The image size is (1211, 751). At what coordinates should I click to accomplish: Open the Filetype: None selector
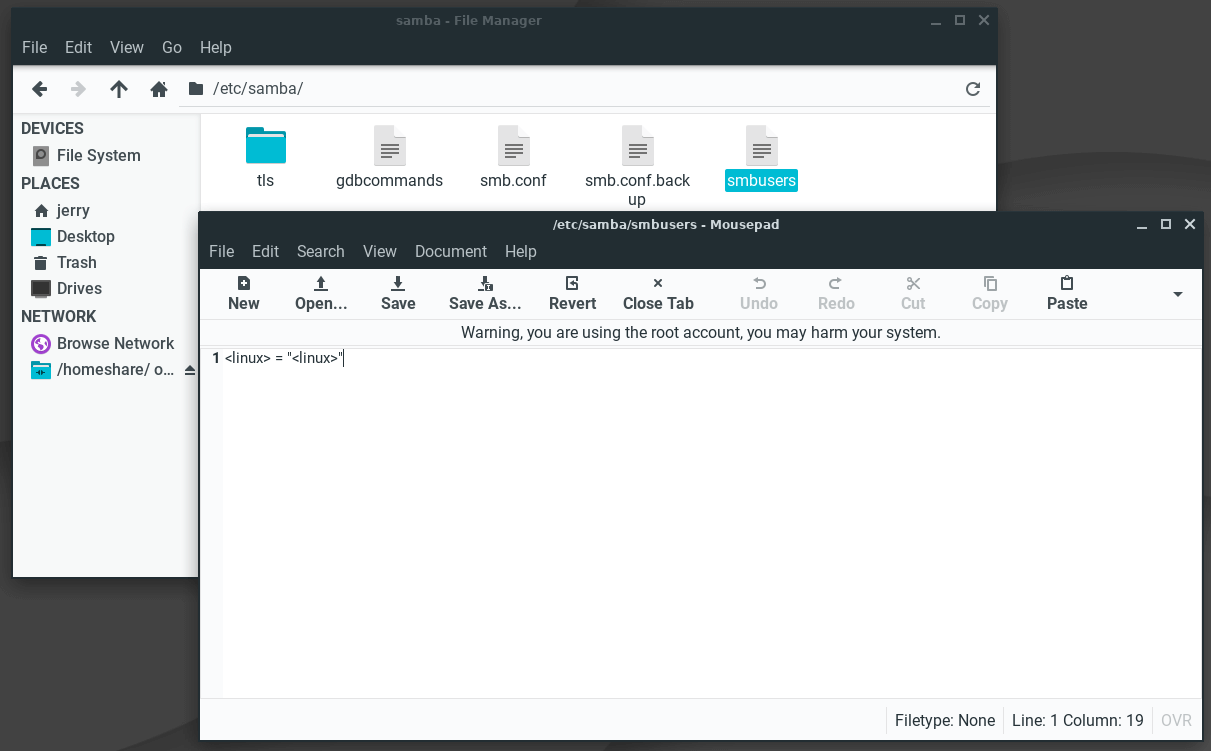pyautogui.click(x=944, y=720)
